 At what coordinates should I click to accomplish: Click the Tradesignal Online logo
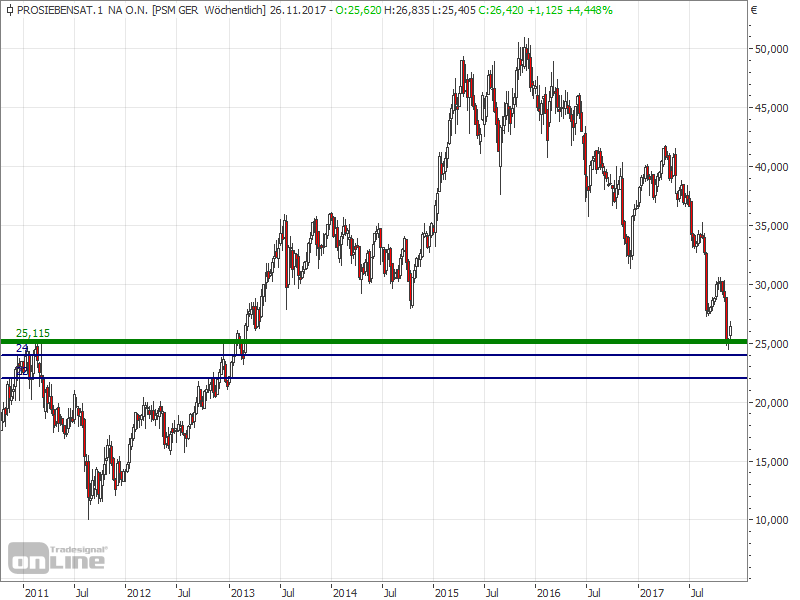coord(60,557)
